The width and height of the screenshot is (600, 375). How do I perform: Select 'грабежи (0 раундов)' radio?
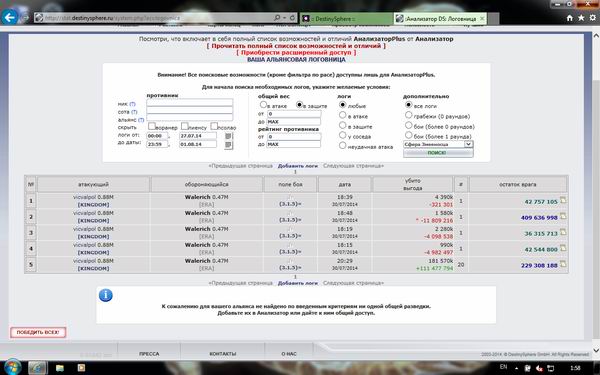click(409, 115)
